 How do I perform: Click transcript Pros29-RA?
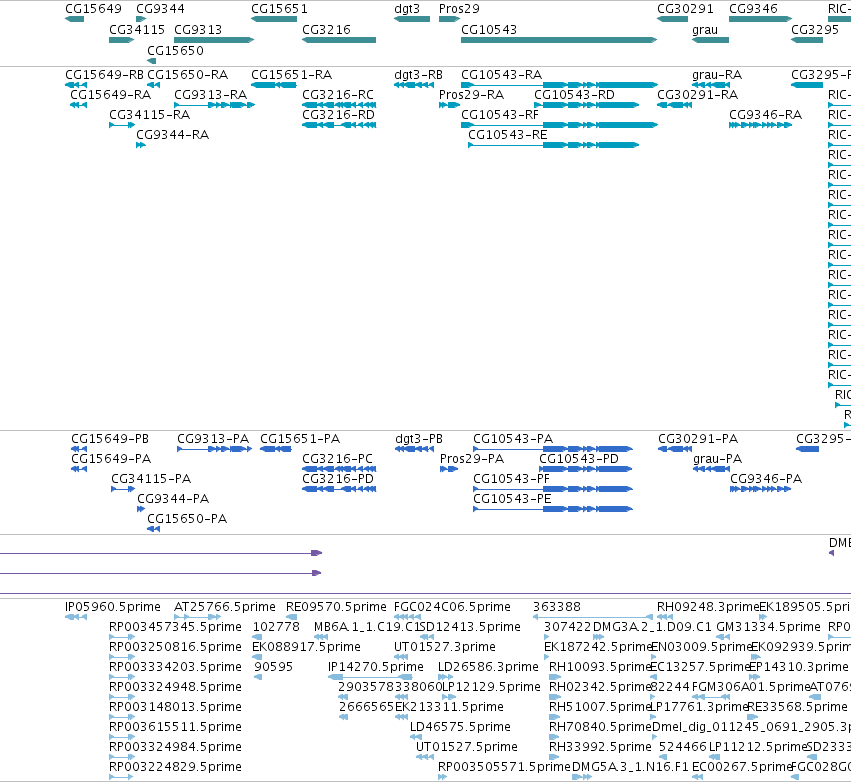(449, 105)
